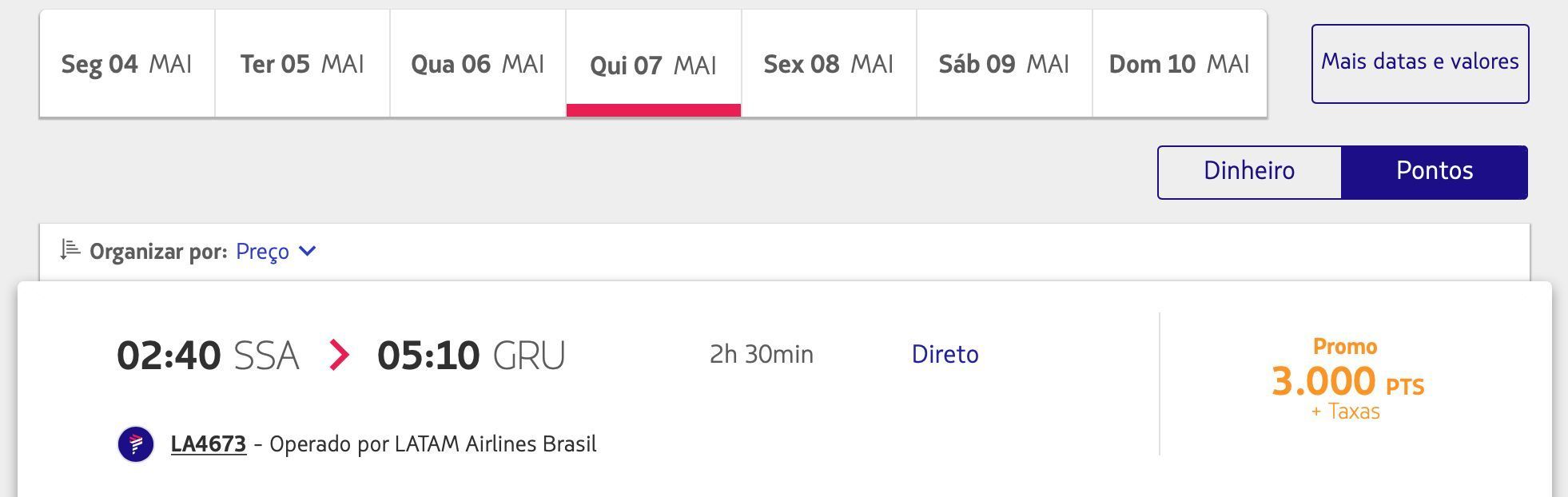This screenshot has height=497, width=1568.
Task: Select the Promo 3.000 PTS fare
Action: (1347, 380)
